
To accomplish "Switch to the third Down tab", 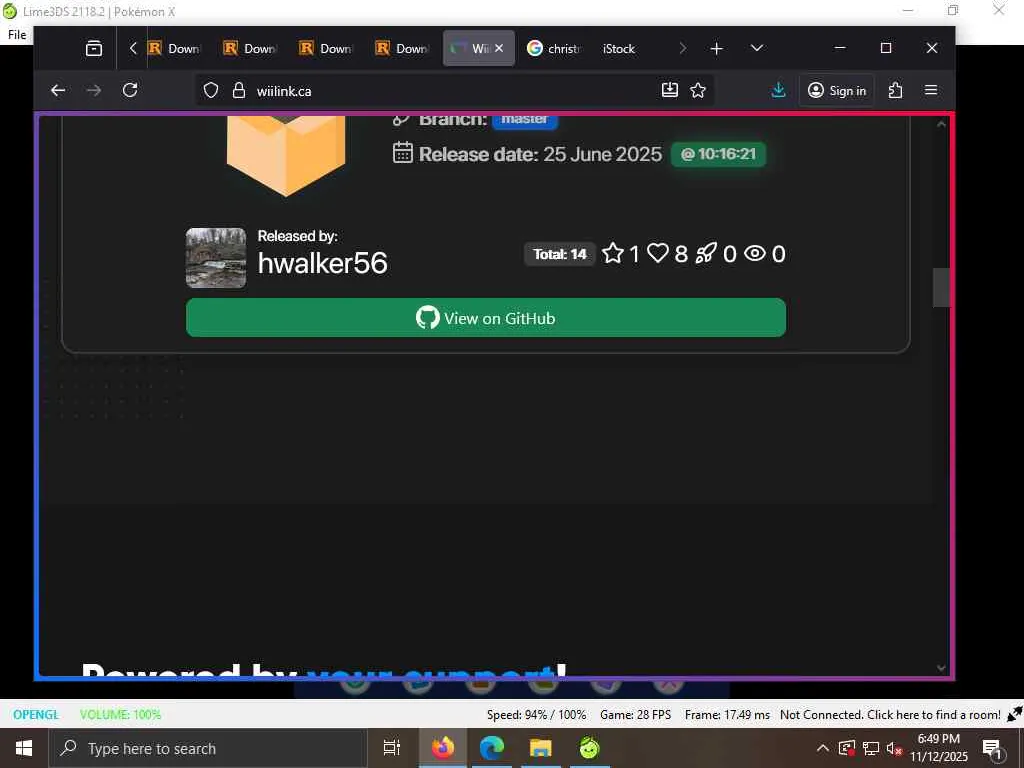I will point(326,48).
